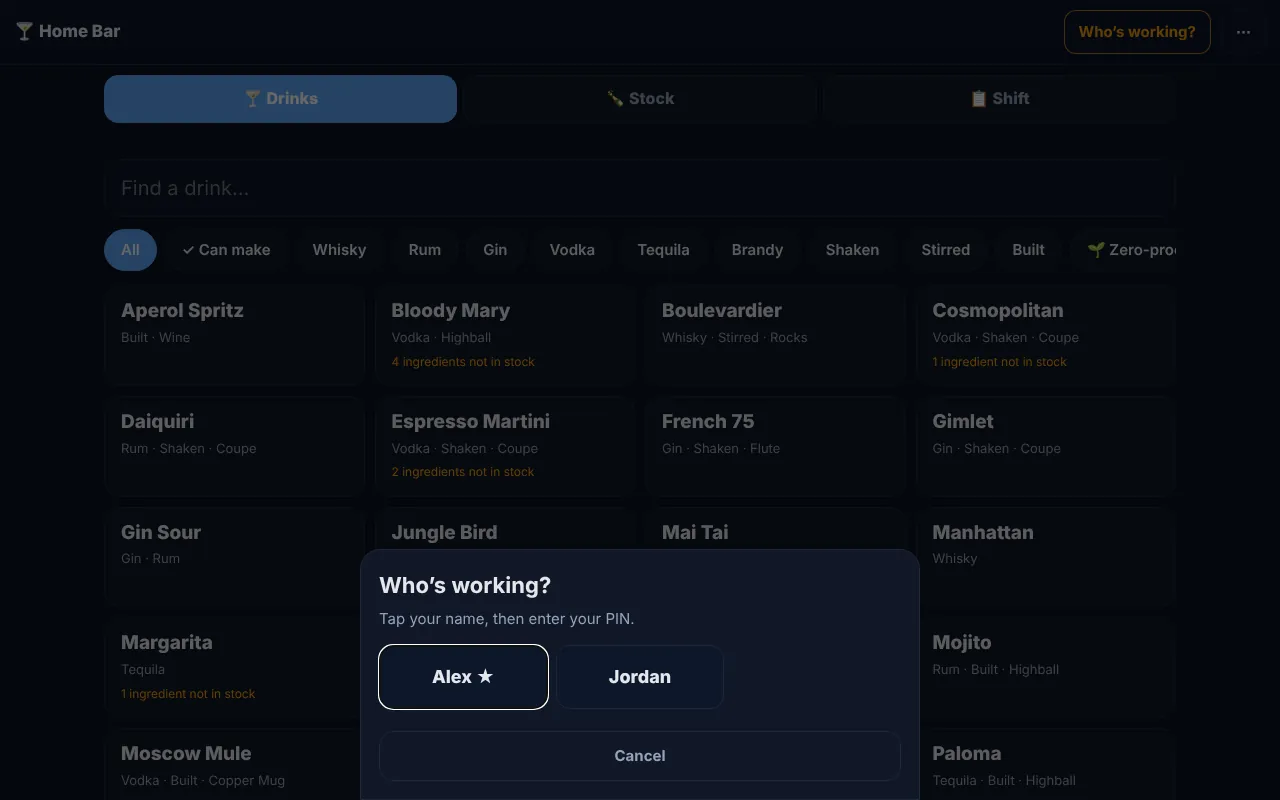Focus the Find a drink search field
This screenshot has width=1280, height=800.
(x=640, y=188)
